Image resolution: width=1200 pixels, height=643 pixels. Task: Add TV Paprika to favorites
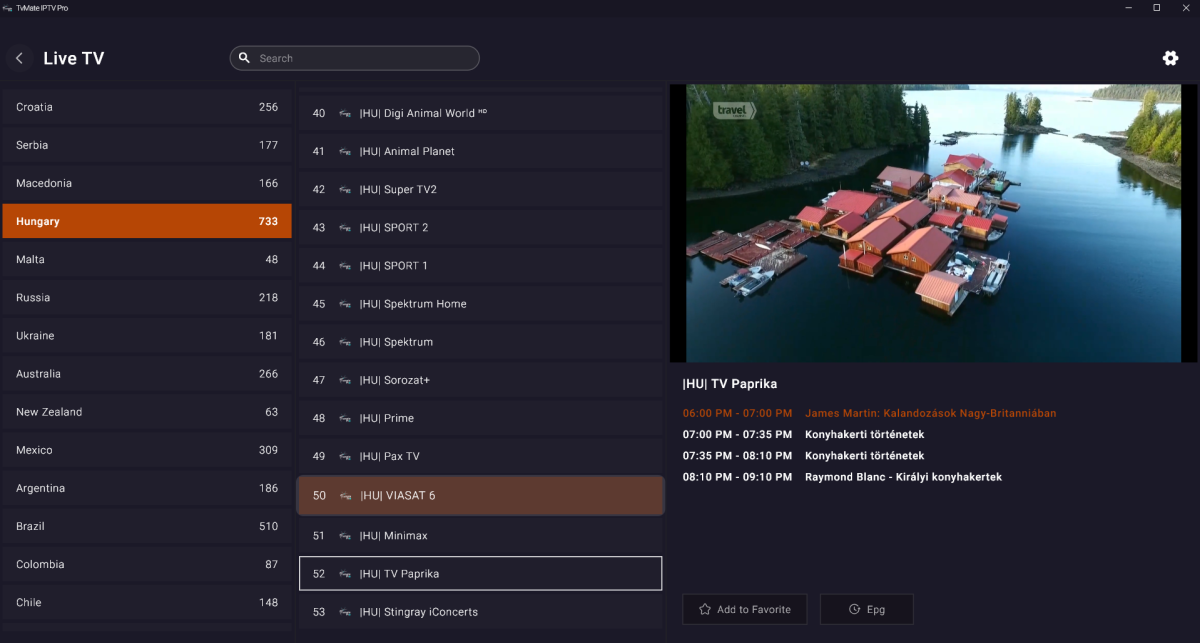[744, 609]
